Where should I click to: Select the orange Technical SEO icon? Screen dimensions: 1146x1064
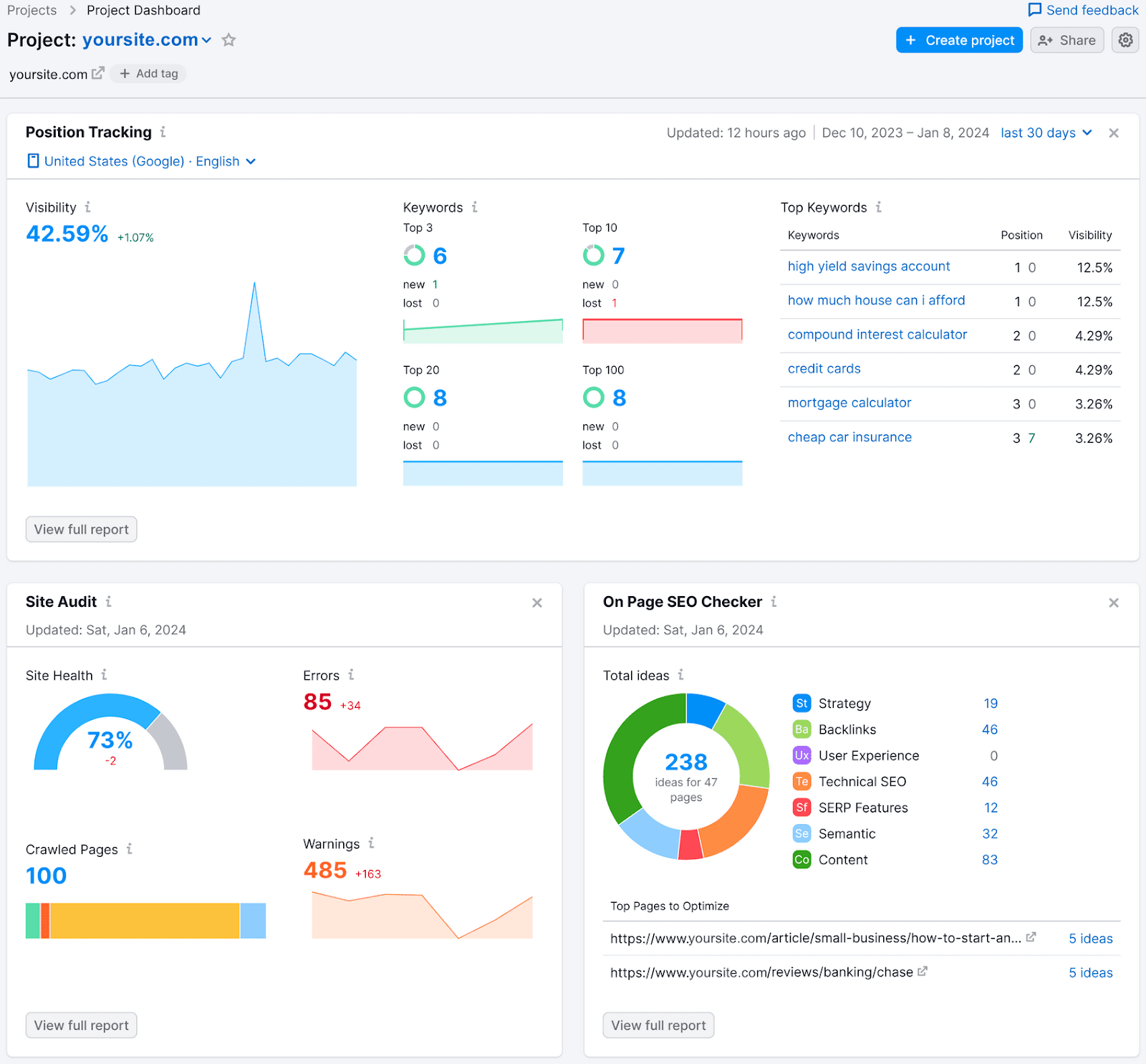tap(801, 781)
